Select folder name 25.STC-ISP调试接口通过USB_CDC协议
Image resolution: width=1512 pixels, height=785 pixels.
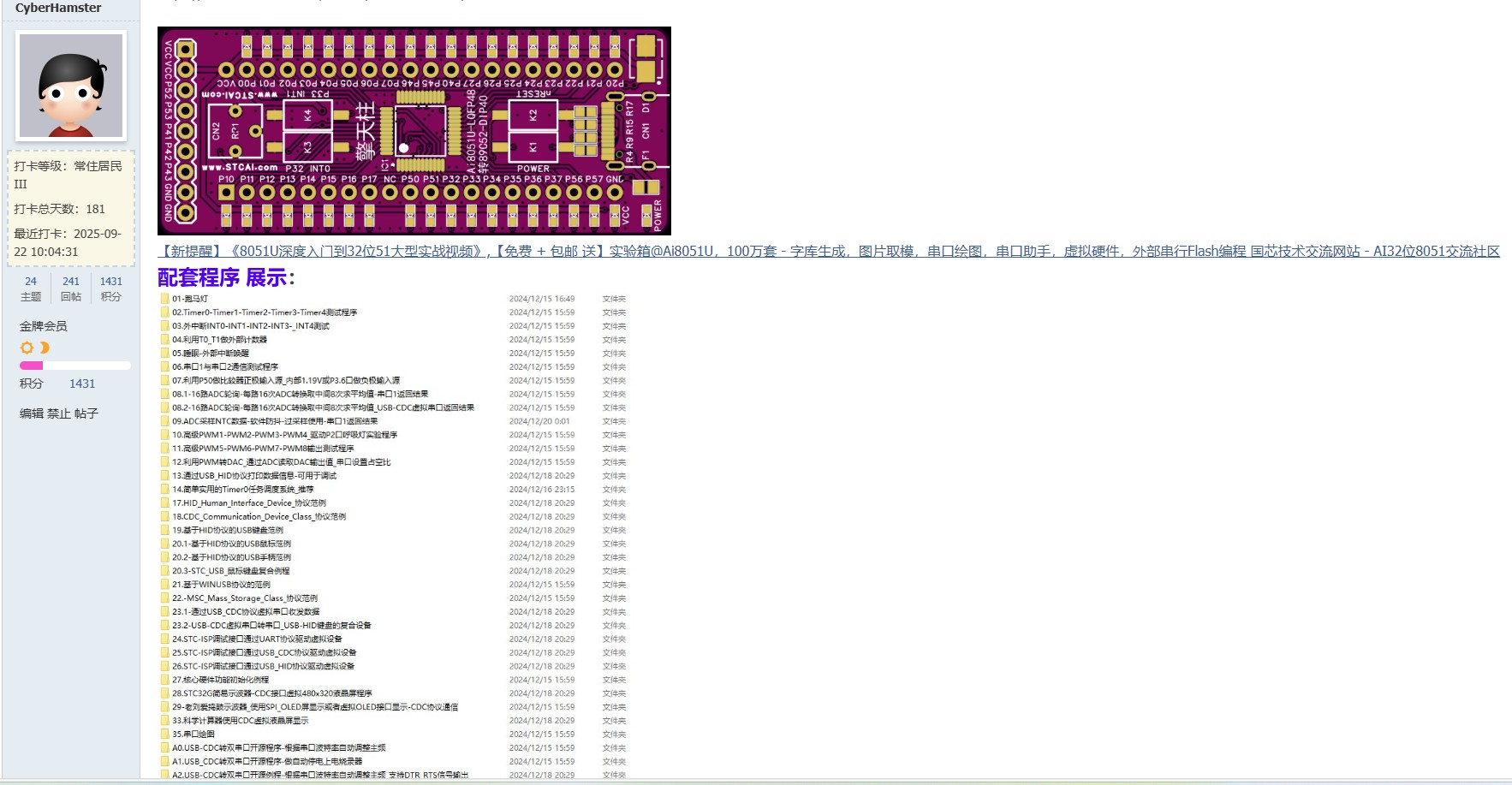pyautogui.click(x=265, y=653)
